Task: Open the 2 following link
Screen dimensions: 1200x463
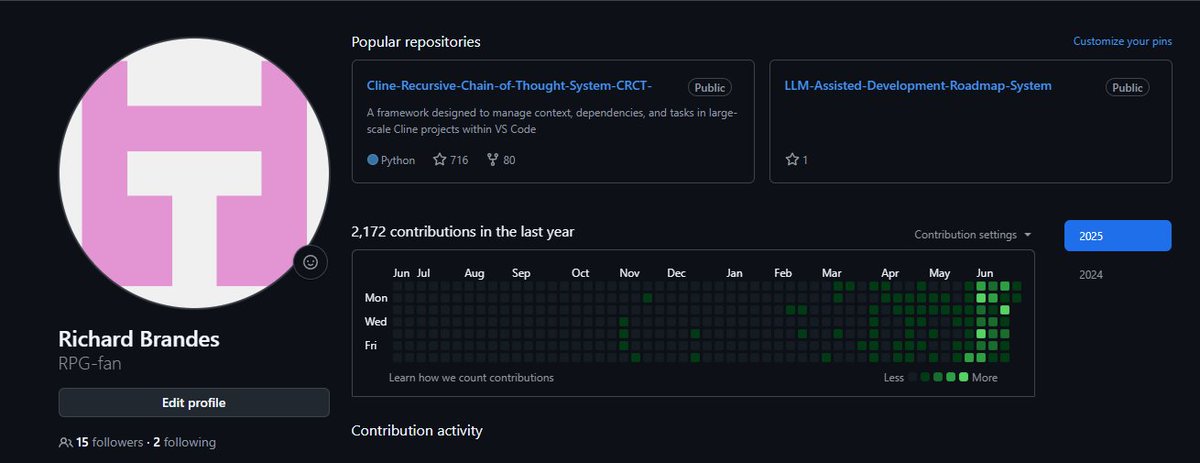Action: (x=184, y=442)
